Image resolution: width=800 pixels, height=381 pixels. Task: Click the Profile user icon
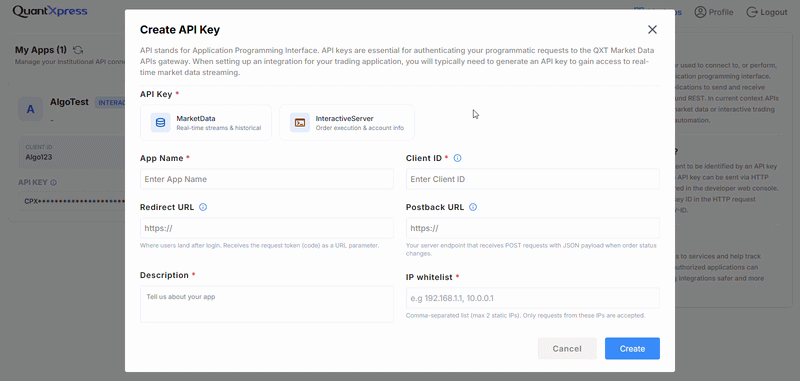pyautogui.click(x=701, y=12)
